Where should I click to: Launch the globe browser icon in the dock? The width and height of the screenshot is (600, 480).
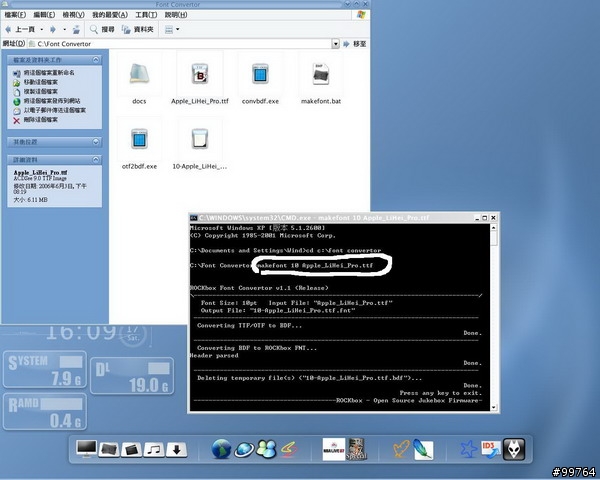(x=221, y=449)
